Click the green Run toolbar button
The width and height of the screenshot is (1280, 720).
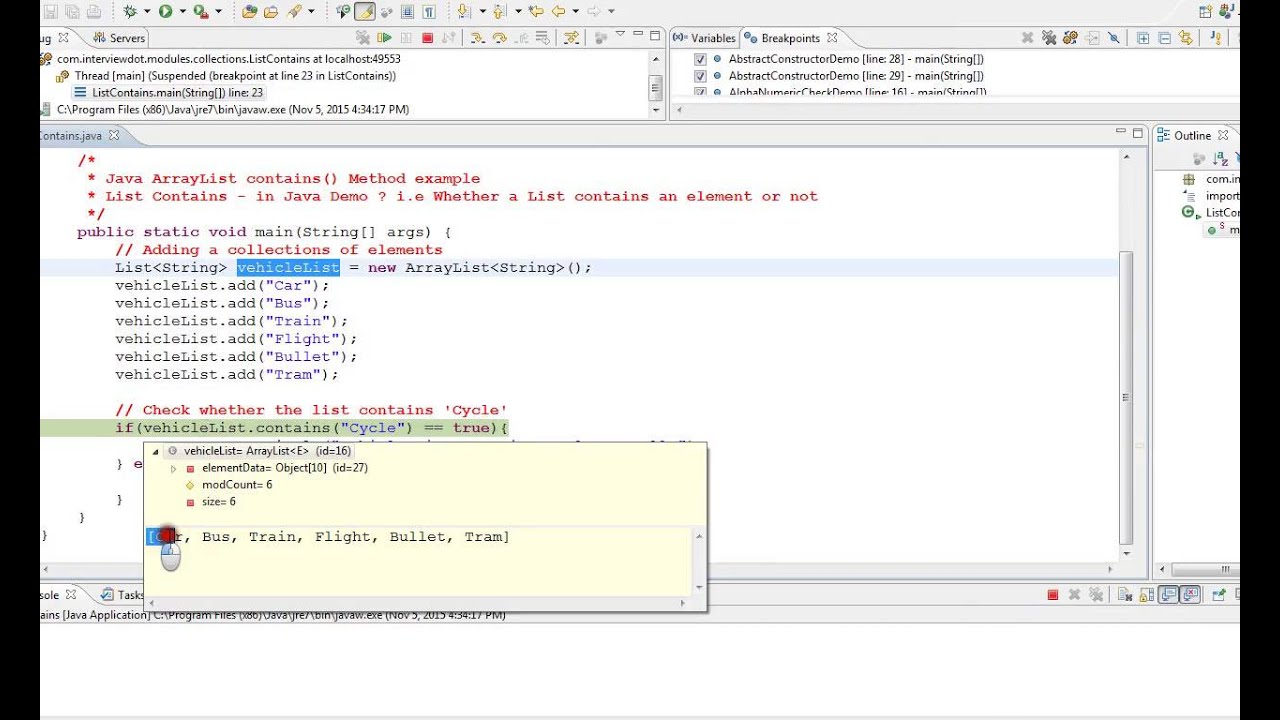(x=165, y=11)
